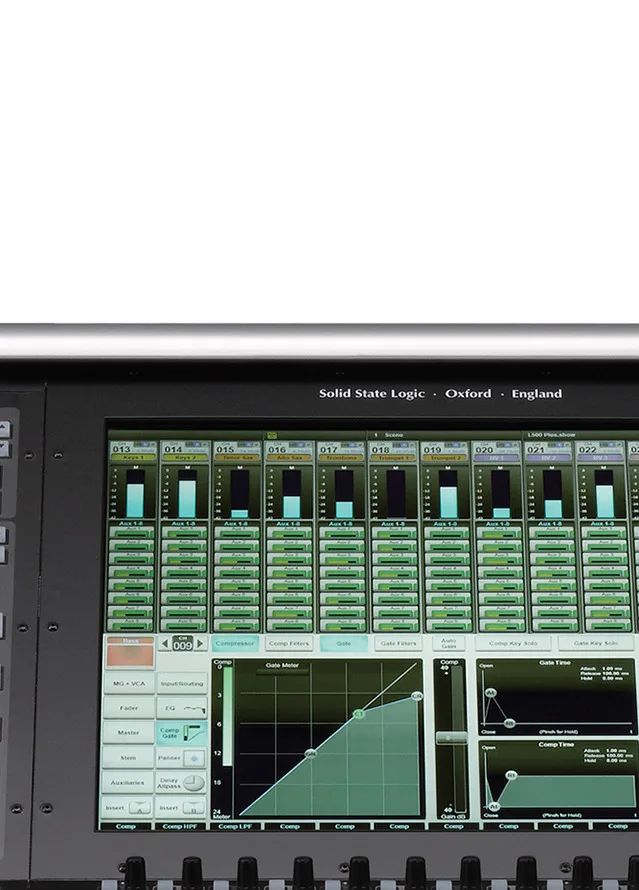
Task: Select the GR handle on compressor curve
Action: [310, 754]
